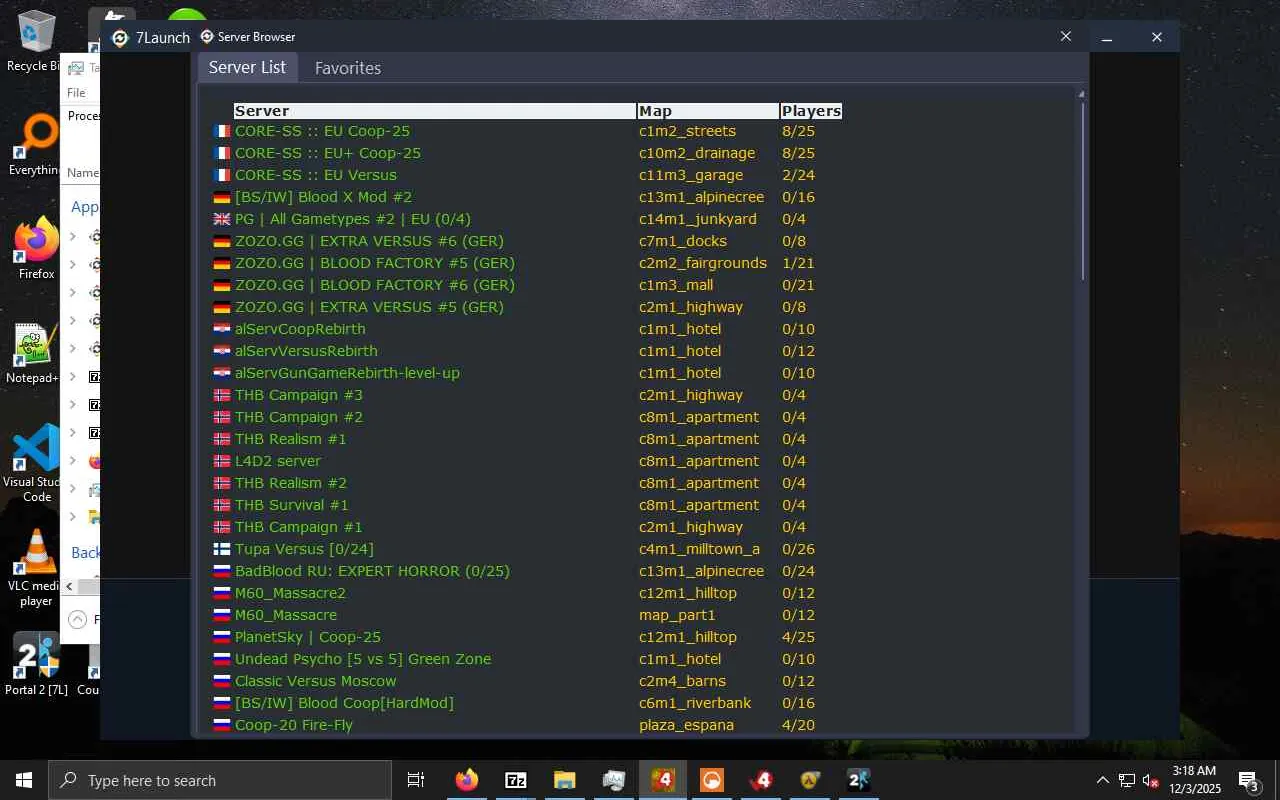Open the network tray icon

(1127, 780)
